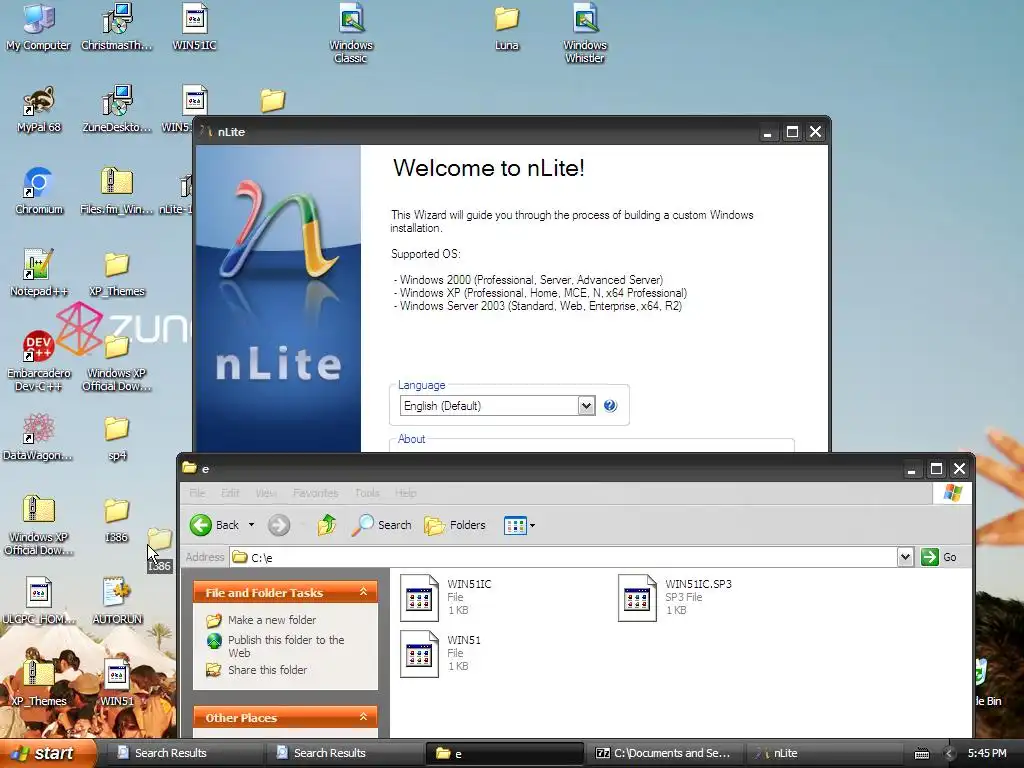Open Search pane in explorer toolbar
Image resolution: width=1024 pixels, height=768 pixels.
point(382,525)
